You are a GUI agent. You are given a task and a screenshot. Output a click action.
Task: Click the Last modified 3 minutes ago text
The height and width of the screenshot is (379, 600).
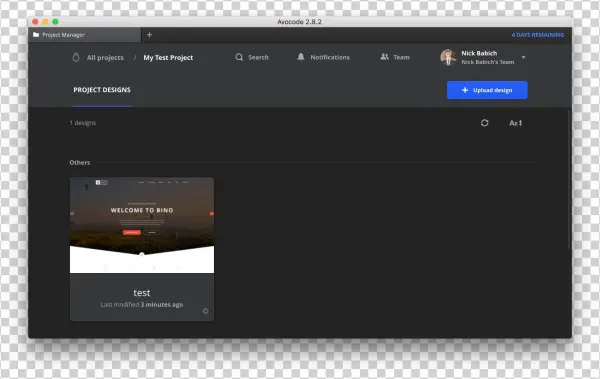pyautogui.click(x=142, y=304)
